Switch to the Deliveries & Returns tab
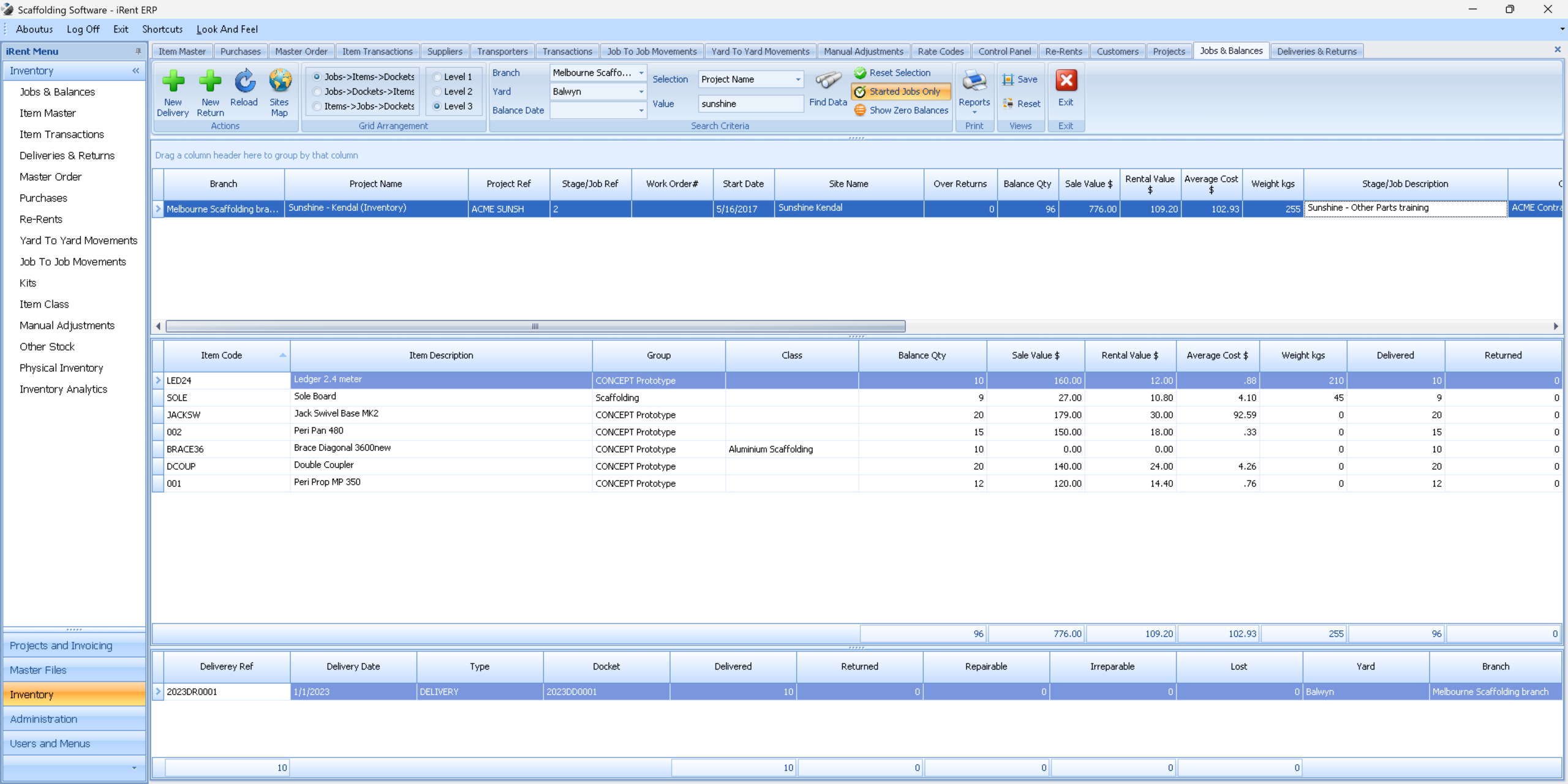Screen dimensions: 1568x784 (1316, 51)
